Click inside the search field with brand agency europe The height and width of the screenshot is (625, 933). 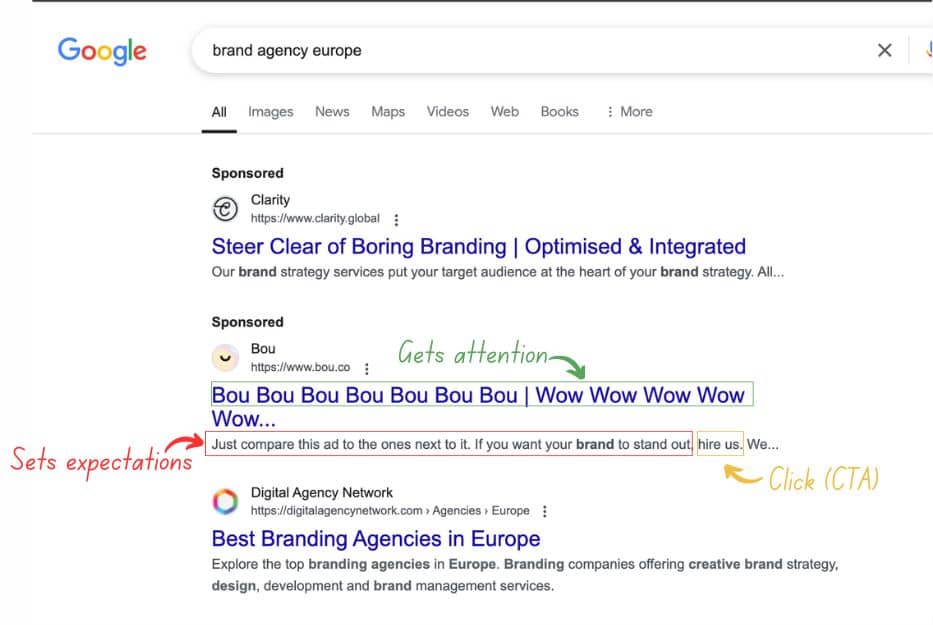(536, 51)
